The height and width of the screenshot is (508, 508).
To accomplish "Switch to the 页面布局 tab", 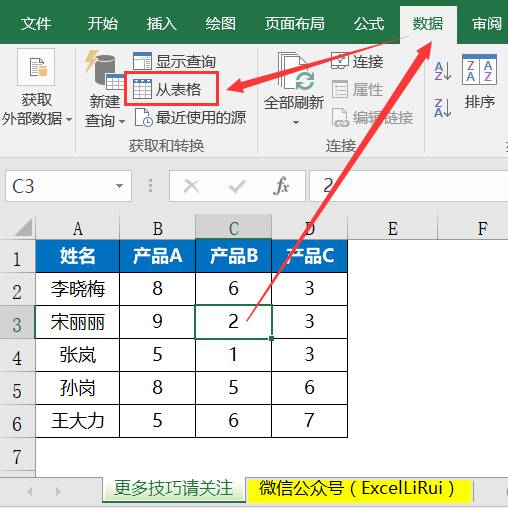I will (x=295, y=24).
